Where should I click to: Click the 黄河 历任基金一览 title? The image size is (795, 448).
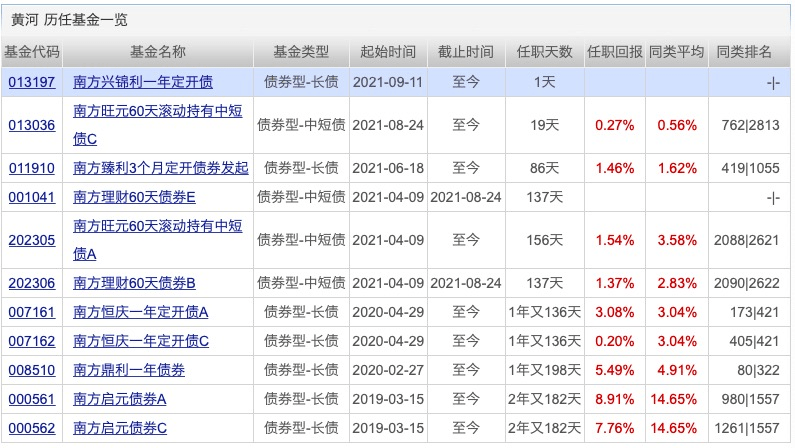coord(69,20)
